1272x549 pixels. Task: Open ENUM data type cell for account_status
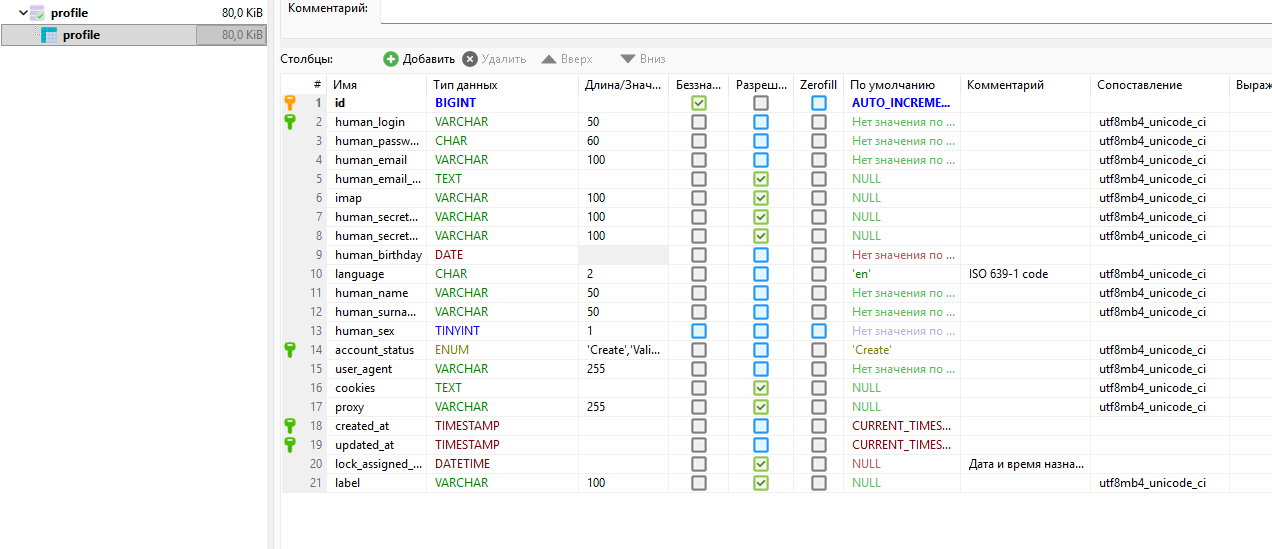tap(503, 350)
